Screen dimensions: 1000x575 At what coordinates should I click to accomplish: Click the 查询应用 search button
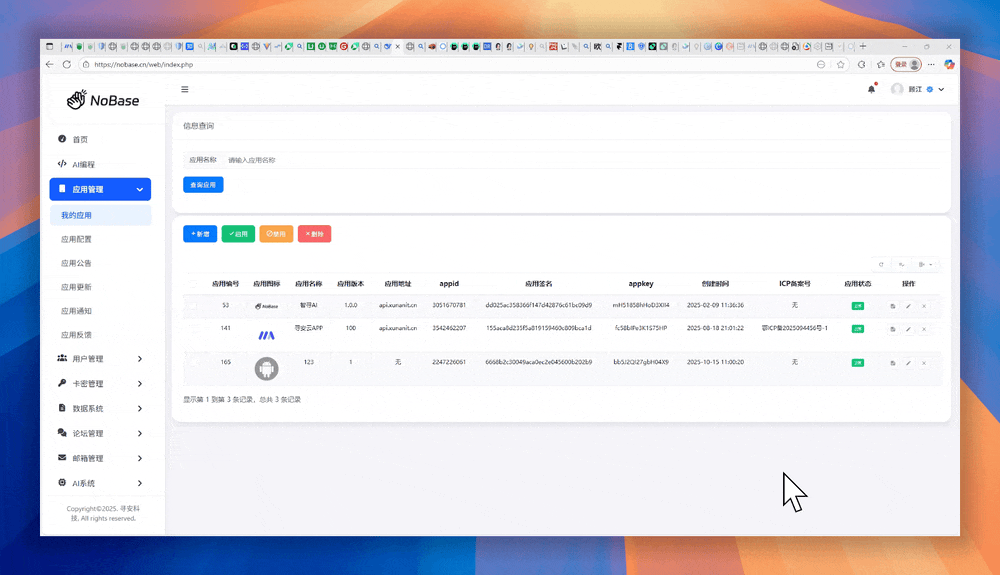(203, 185)
